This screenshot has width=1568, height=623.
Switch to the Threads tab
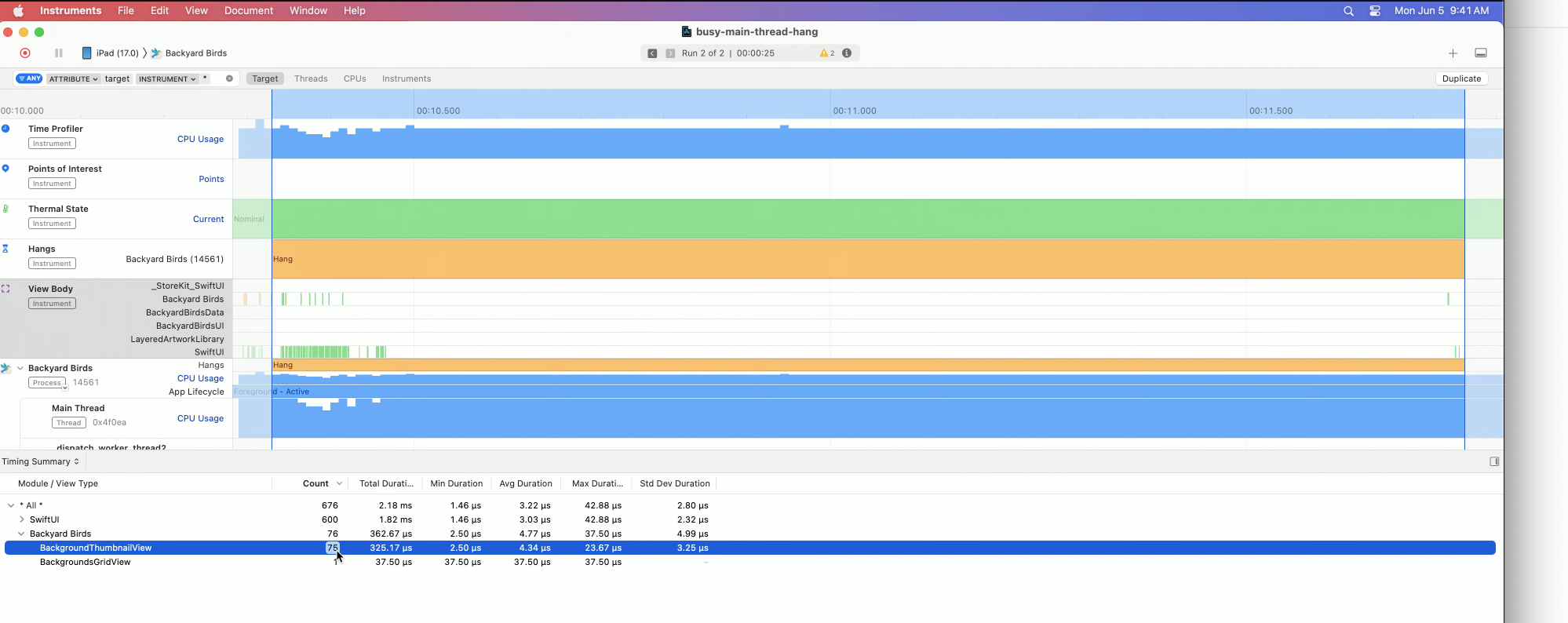click(x=311, y=78)
